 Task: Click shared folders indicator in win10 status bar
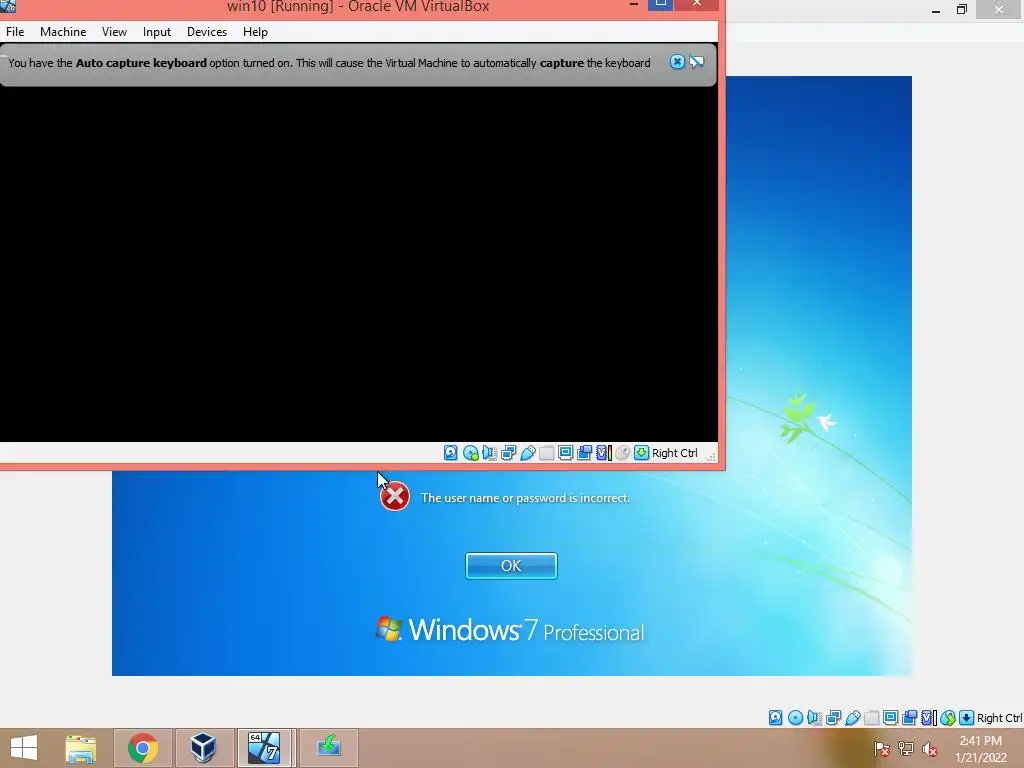click(547, 453)
